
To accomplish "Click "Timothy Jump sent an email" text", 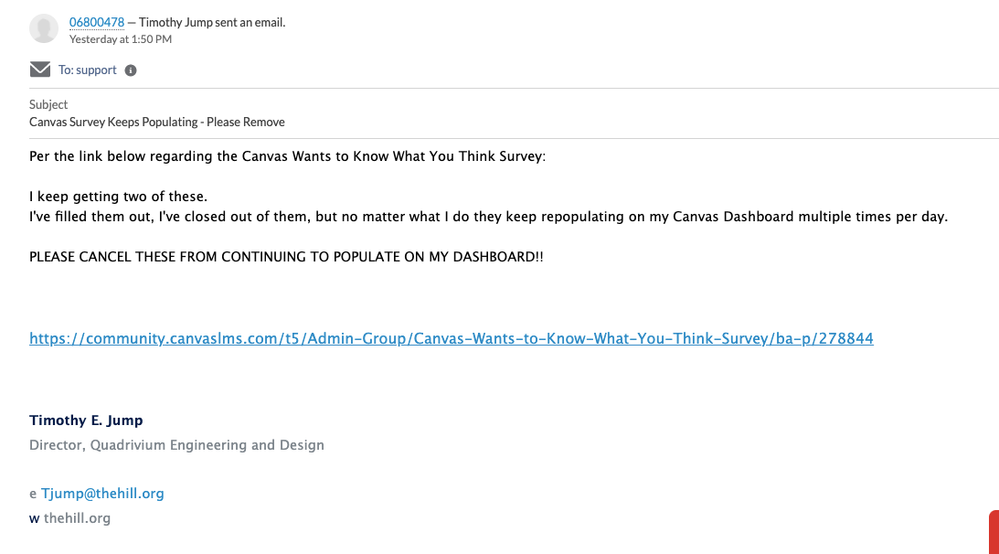I will click(x=212, y=22).
